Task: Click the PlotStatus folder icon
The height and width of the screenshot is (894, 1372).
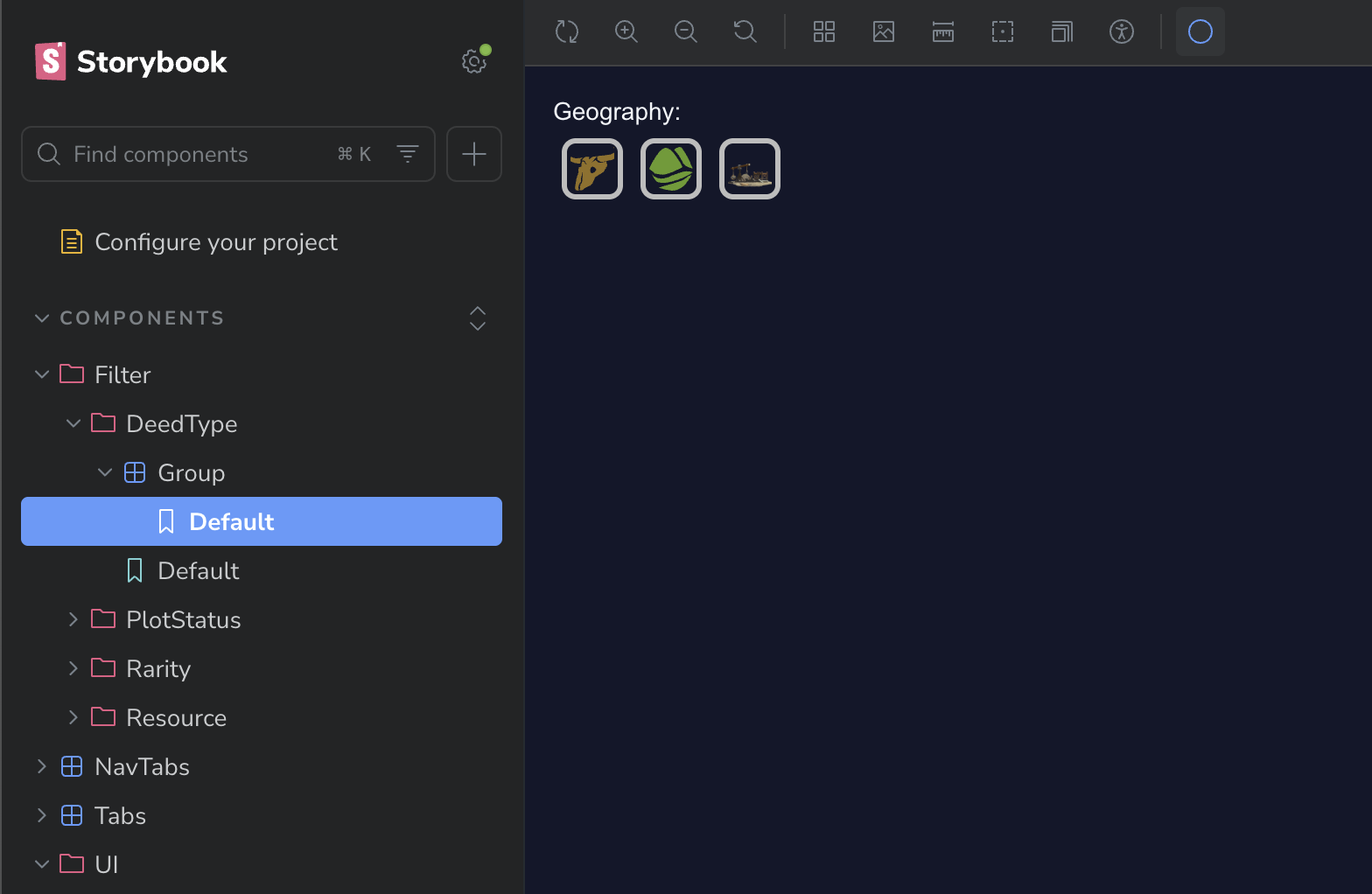Action: [x=103, y=619]
